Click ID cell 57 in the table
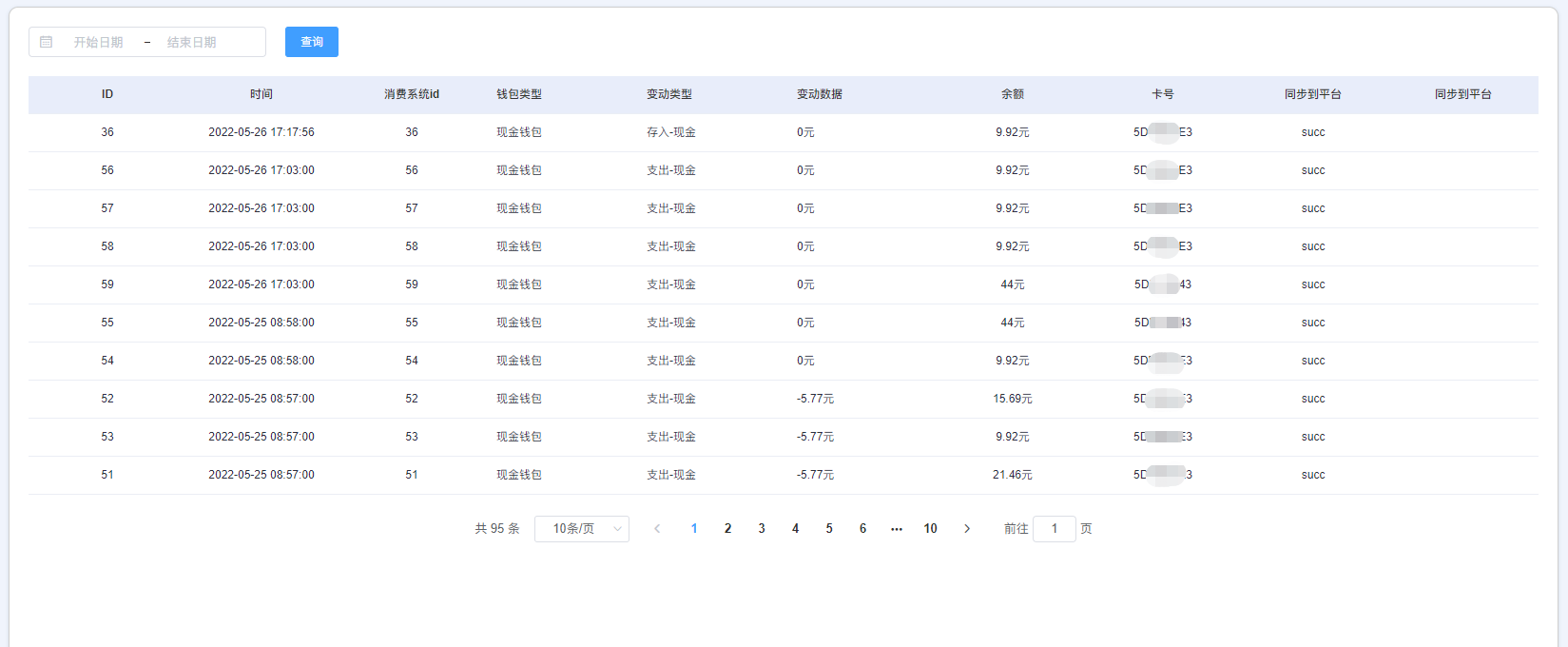The image size is (1568, 647). coord(107,208)
